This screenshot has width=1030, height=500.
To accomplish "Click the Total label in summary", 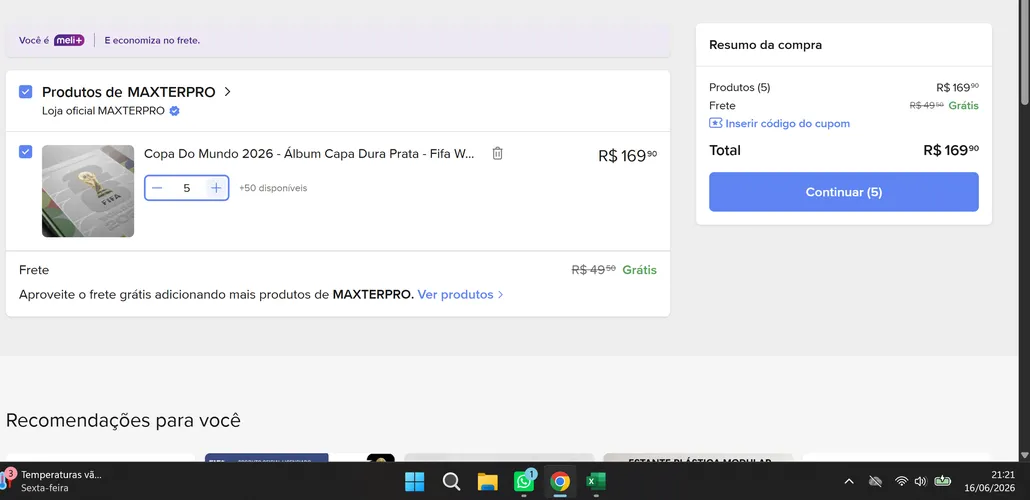I will pos(725,150).
